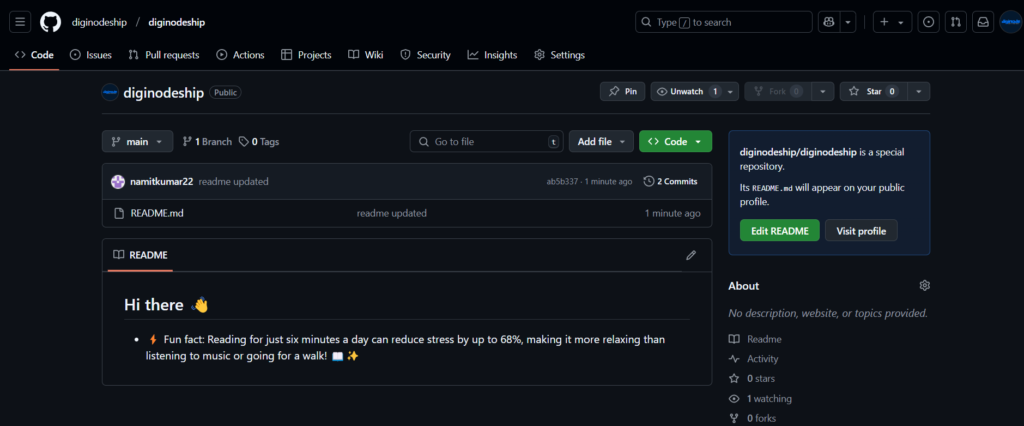
Task: View the 1 watching link
Action: tap(760, 399)
